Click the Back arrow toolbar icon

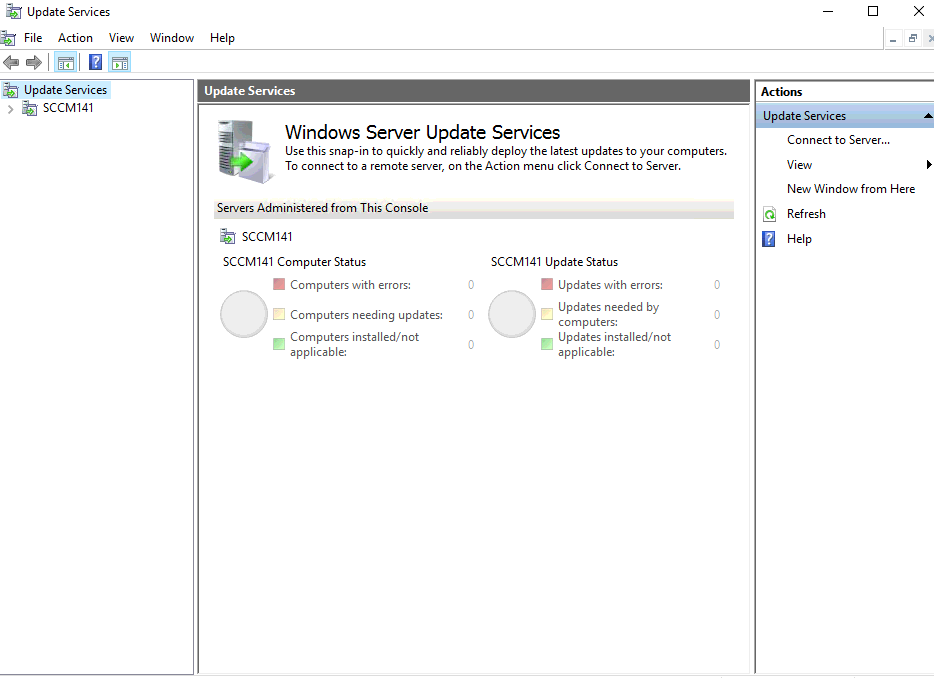(11, 62)
